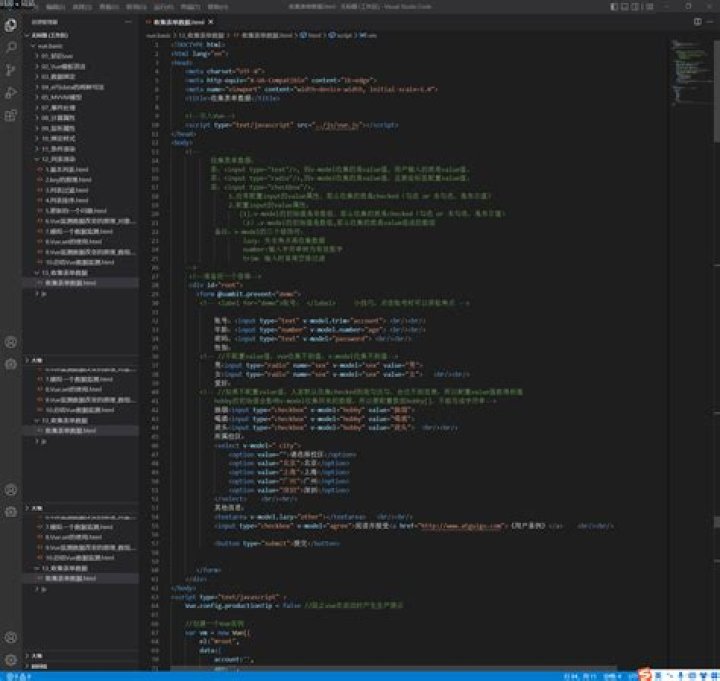Open the Edit menu (编辑)

pos(55,7)
